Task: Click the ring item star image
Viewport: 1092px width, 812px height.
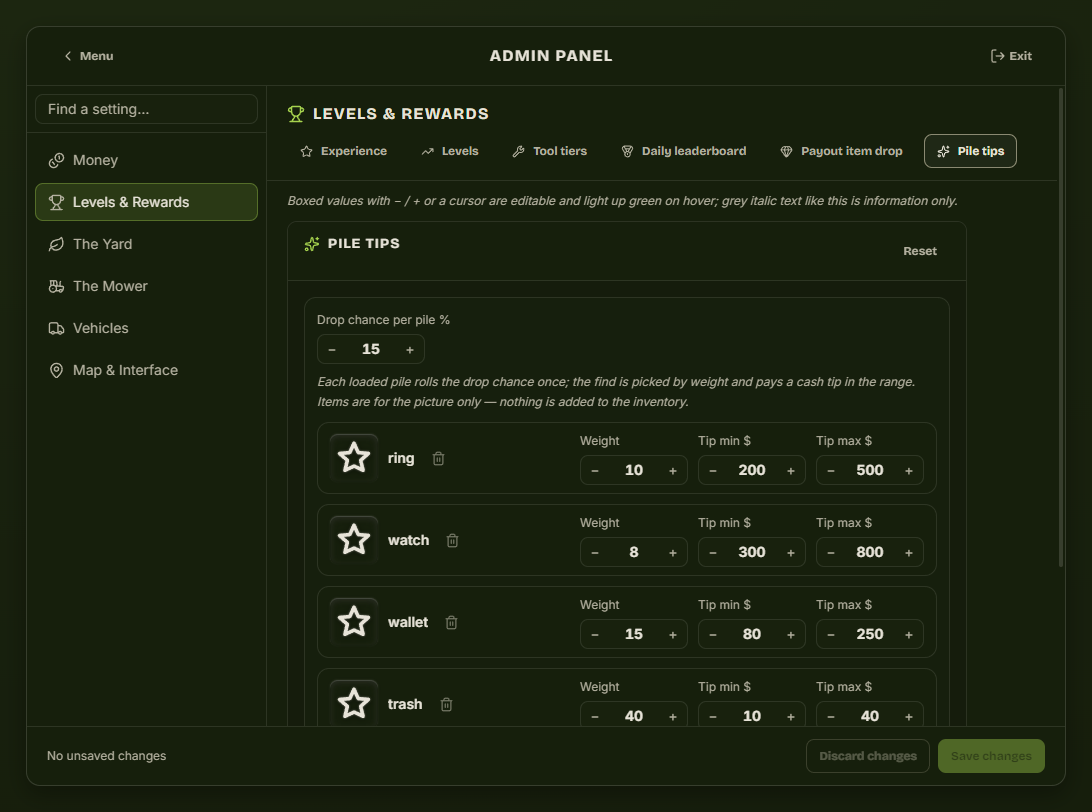Action: pos(354,458)
